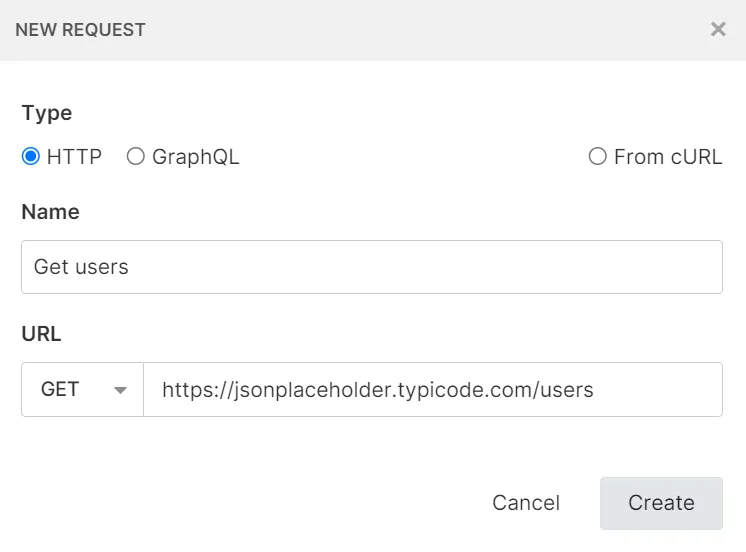Click the From cURL label text
This screenshot has height=552, width=746.
coord(668,157)
